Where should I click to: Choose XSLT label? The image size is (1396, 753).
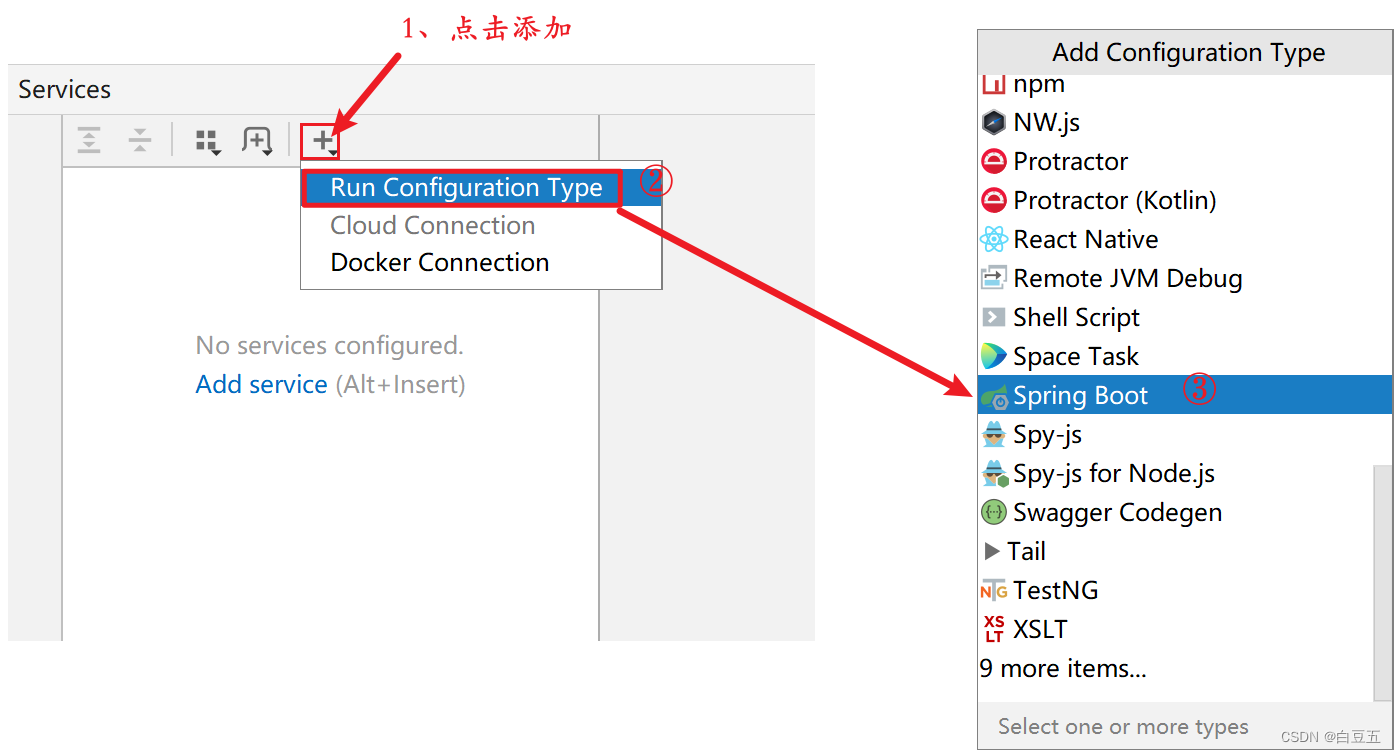coord(1040,630)
